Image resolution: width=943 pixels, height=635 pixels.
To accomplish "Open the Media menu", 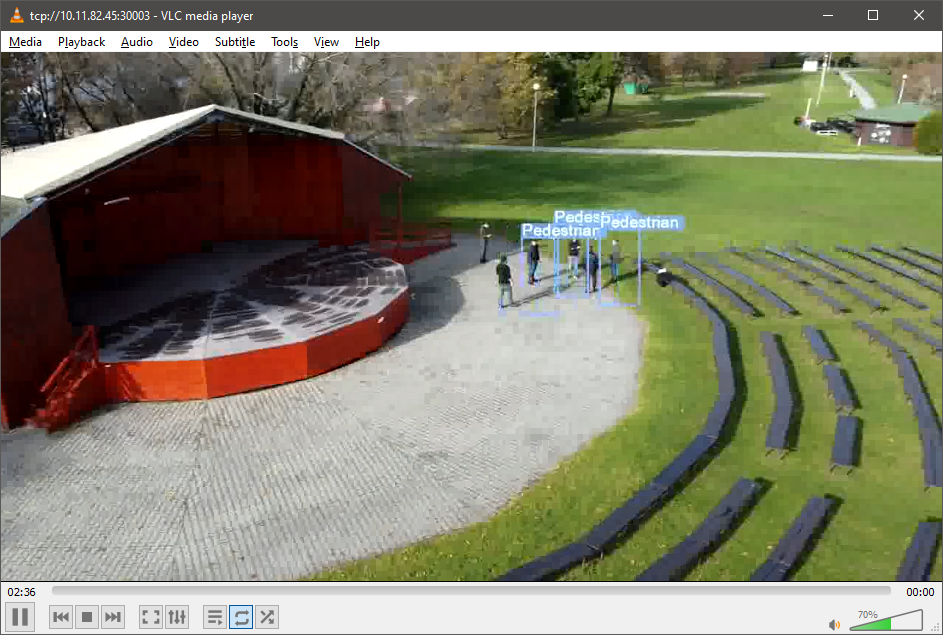I will (25, 42).
